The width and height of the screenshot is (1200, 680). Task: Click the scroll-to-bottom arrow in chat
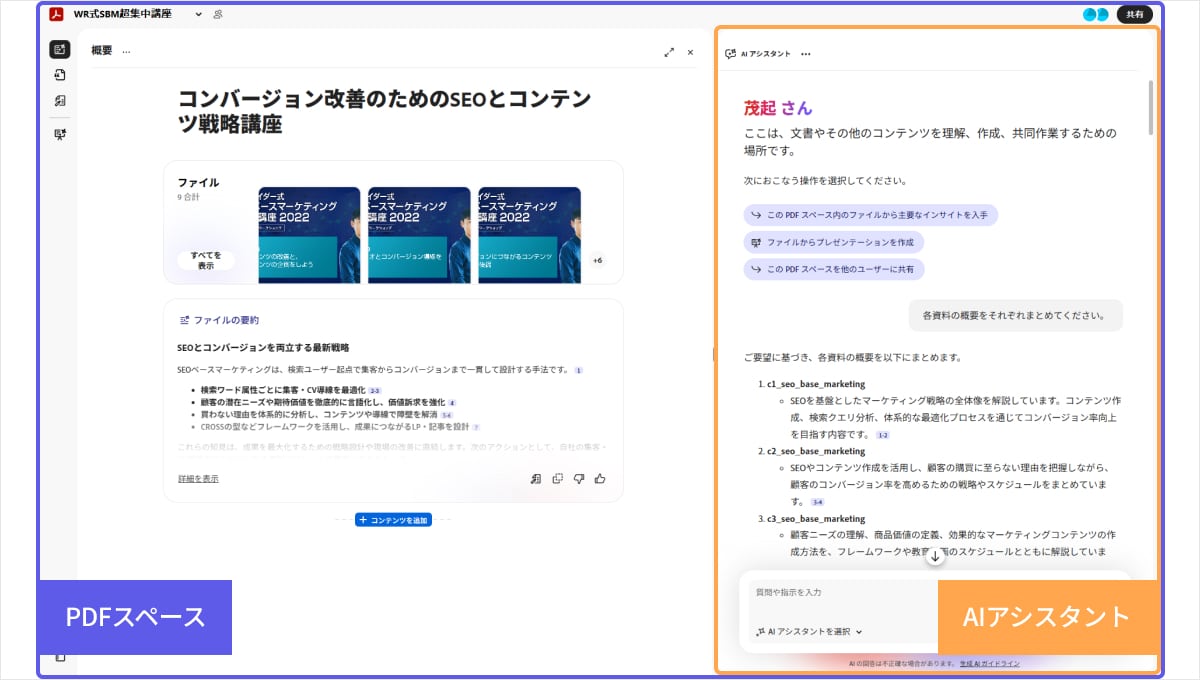(935, 557)
